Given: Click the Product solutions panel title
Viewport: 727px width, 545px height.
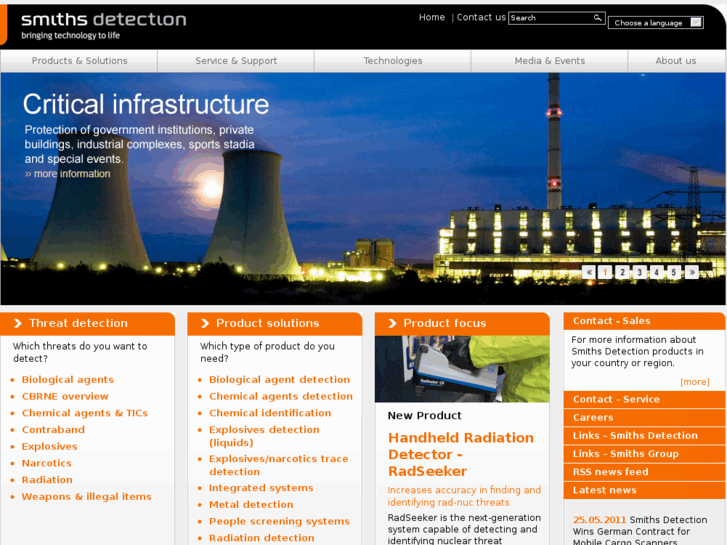Looking at the screenshot, I should pos(268,323).
